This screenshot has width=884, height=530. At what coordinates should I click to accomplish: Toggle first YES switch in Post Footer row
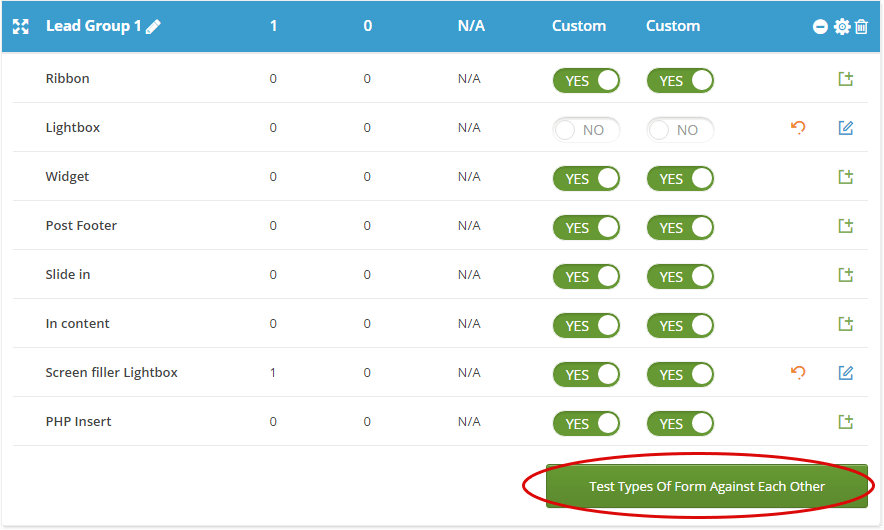586,228
